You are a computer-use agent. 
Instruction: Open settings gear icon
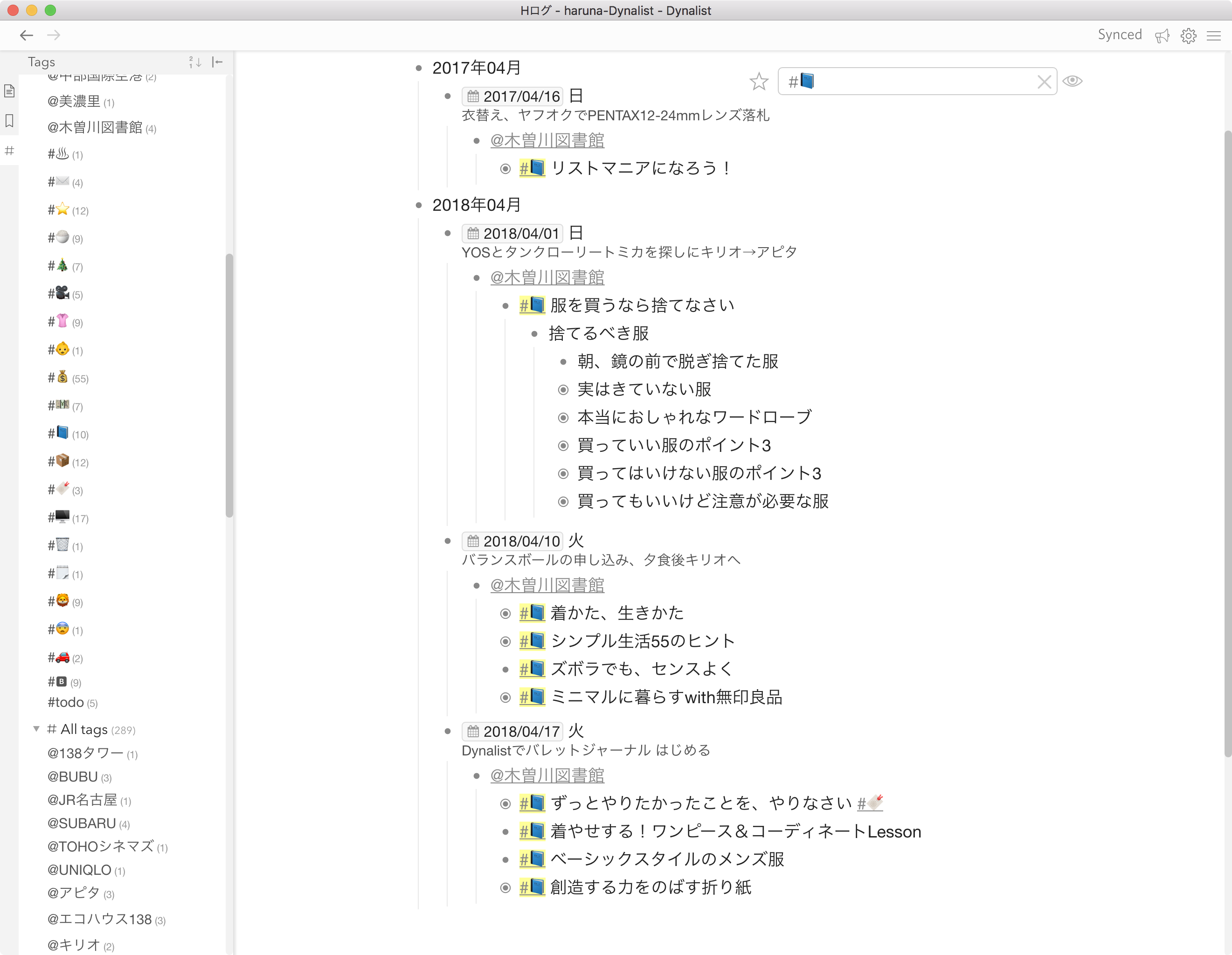coord(1189,35)
